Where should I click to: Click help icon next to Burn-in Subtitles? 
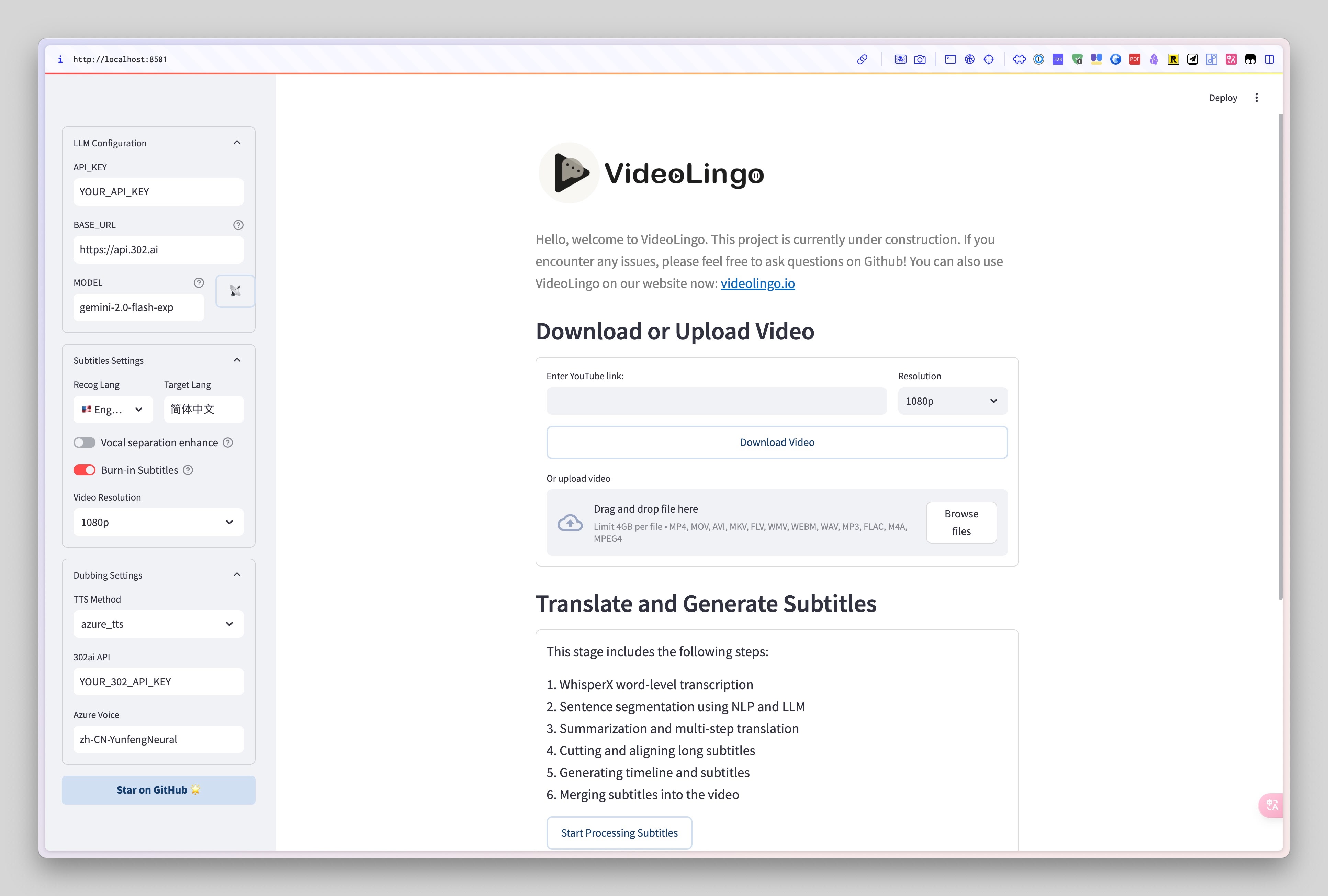coord(188,470)
